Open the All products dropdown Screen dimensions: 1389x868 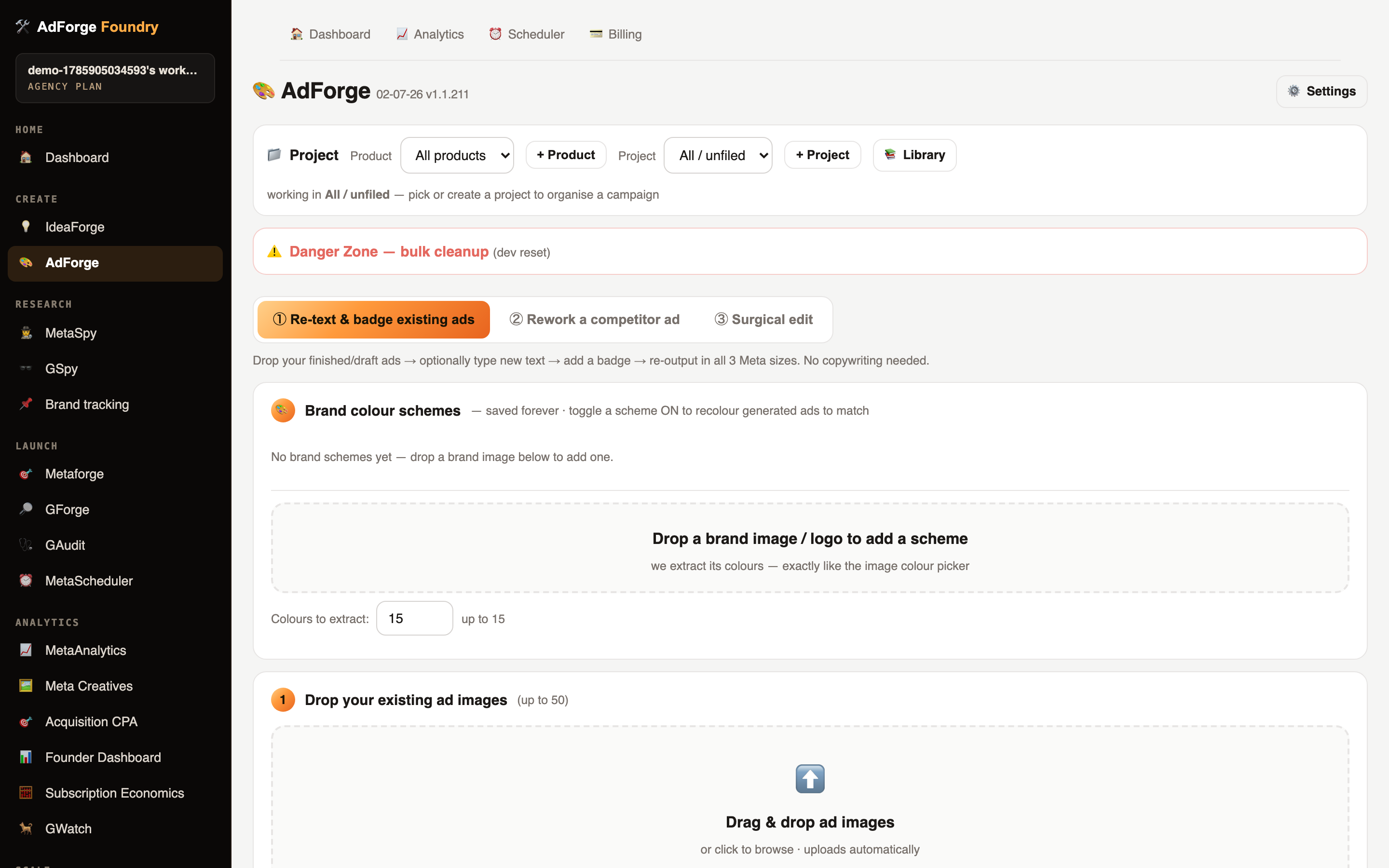457,155
